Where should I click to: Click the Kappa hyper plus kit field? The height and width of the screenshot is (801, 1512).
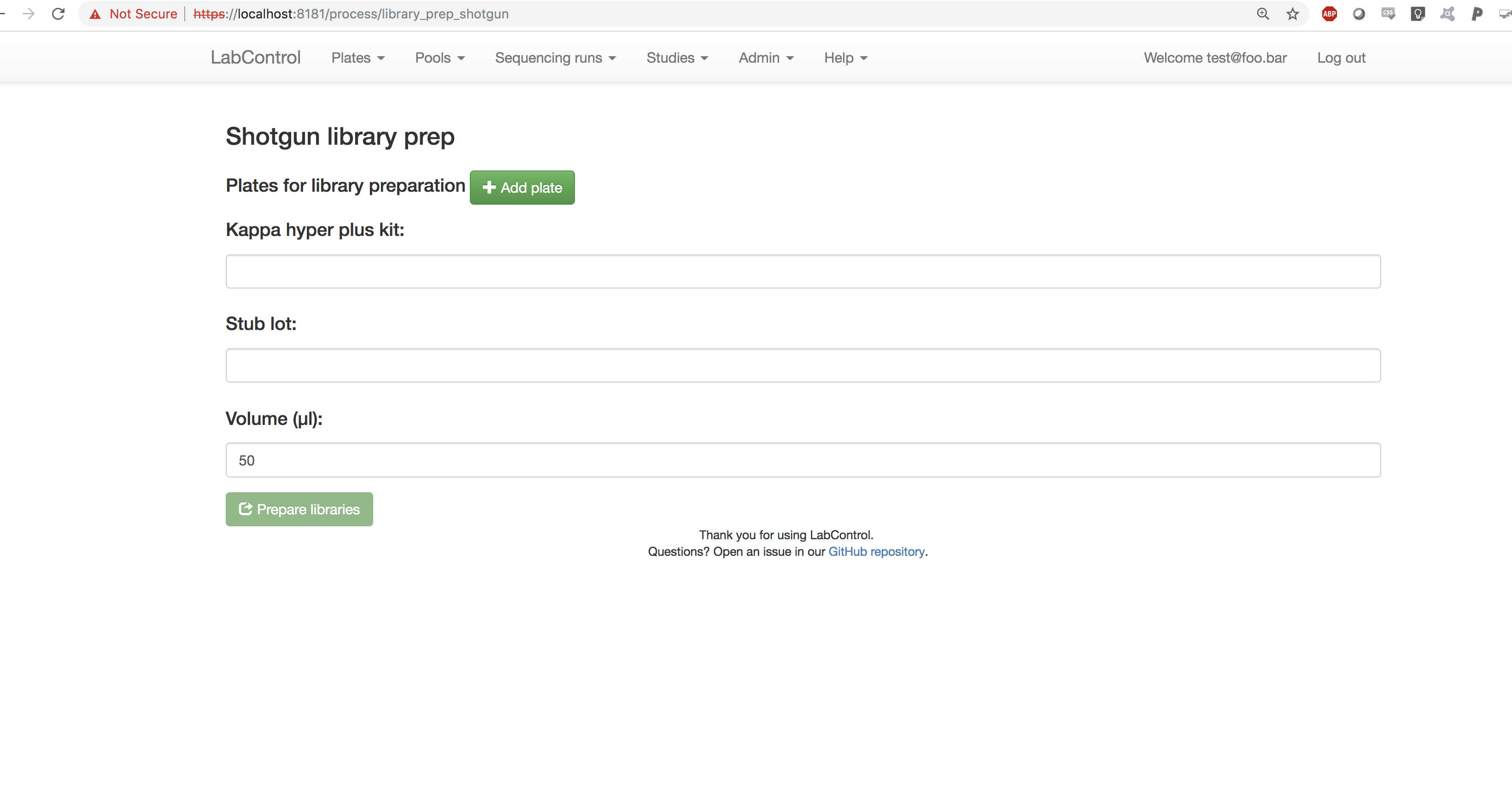coord(803,271)
